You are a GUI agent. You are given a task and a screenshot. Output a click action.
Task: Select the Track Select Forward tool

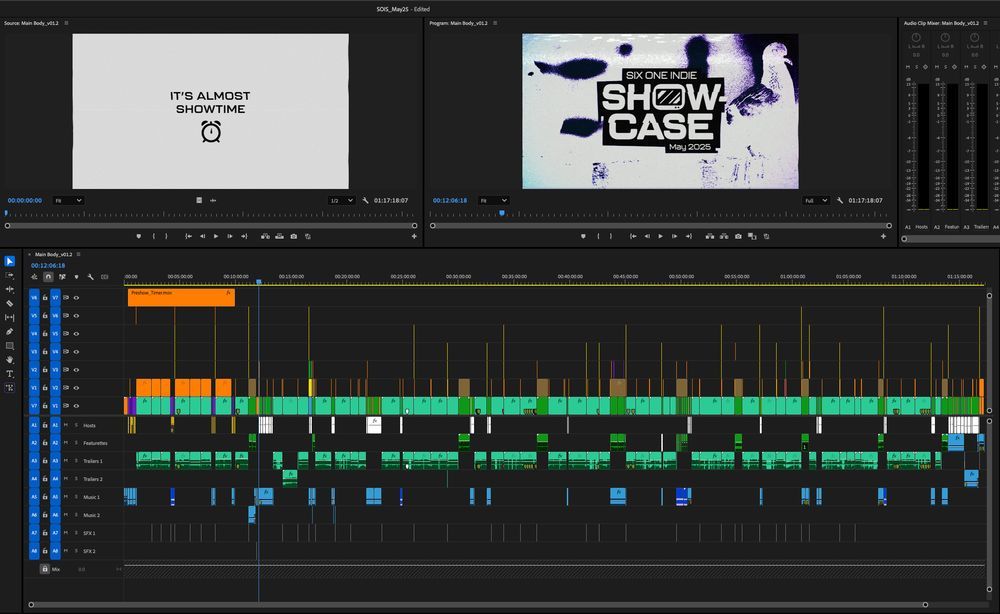pos(10,275)
